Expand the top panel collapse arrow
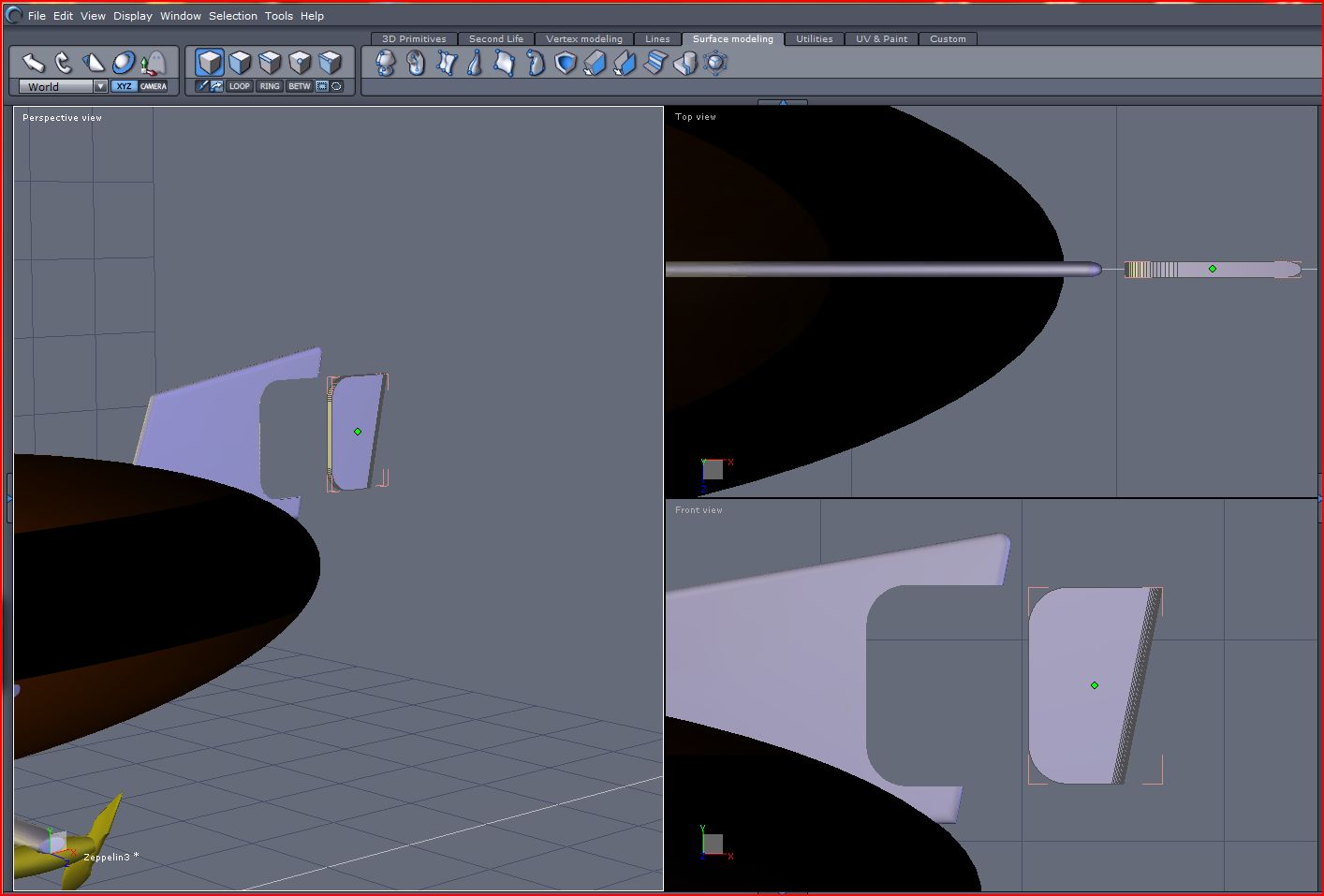Viewport: 1324px width, 896px height. 783,101
